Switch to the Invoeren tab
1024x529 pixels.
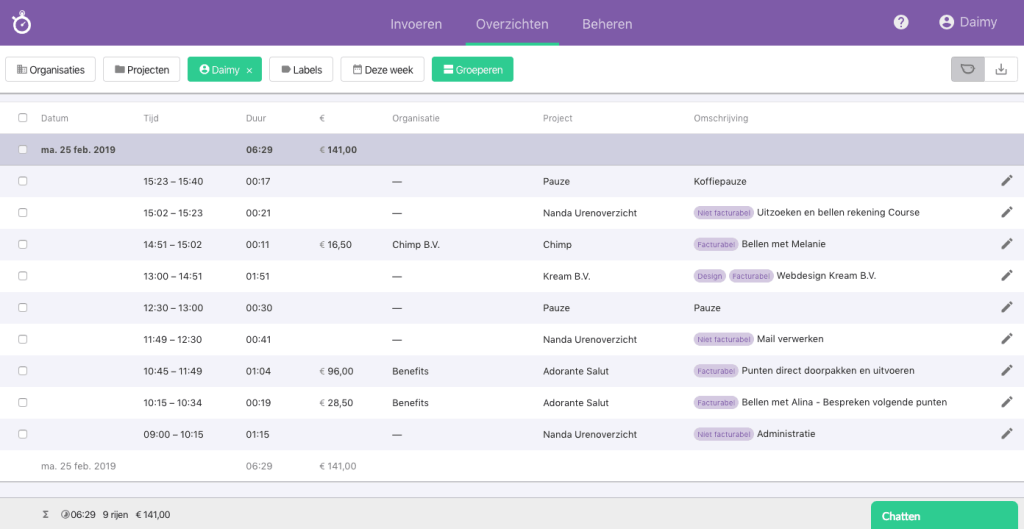(416, 24)
